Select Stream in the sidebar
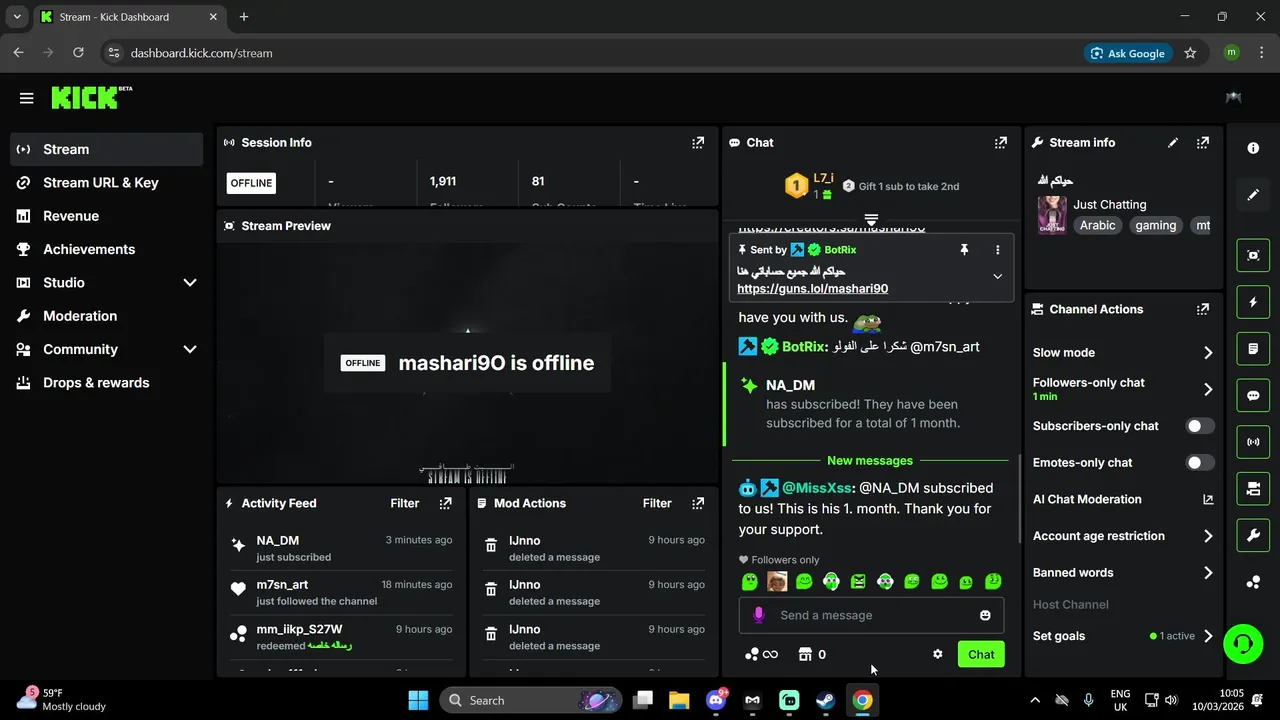Image resolution: width=1280 pixels, height=720 pixels. 106,150
